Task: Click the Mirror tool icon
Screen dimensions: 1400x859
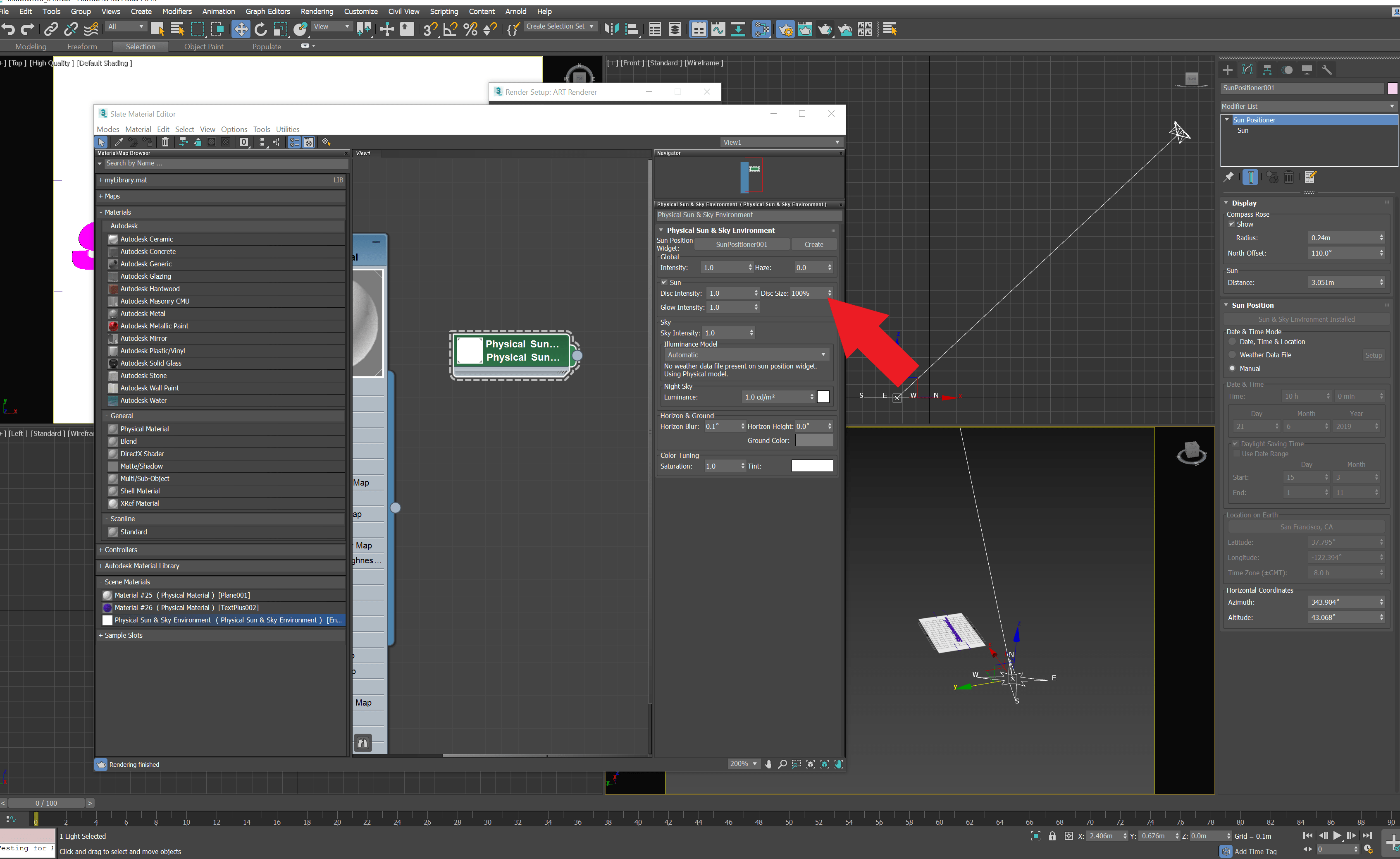Action: (x=611, y=29)
